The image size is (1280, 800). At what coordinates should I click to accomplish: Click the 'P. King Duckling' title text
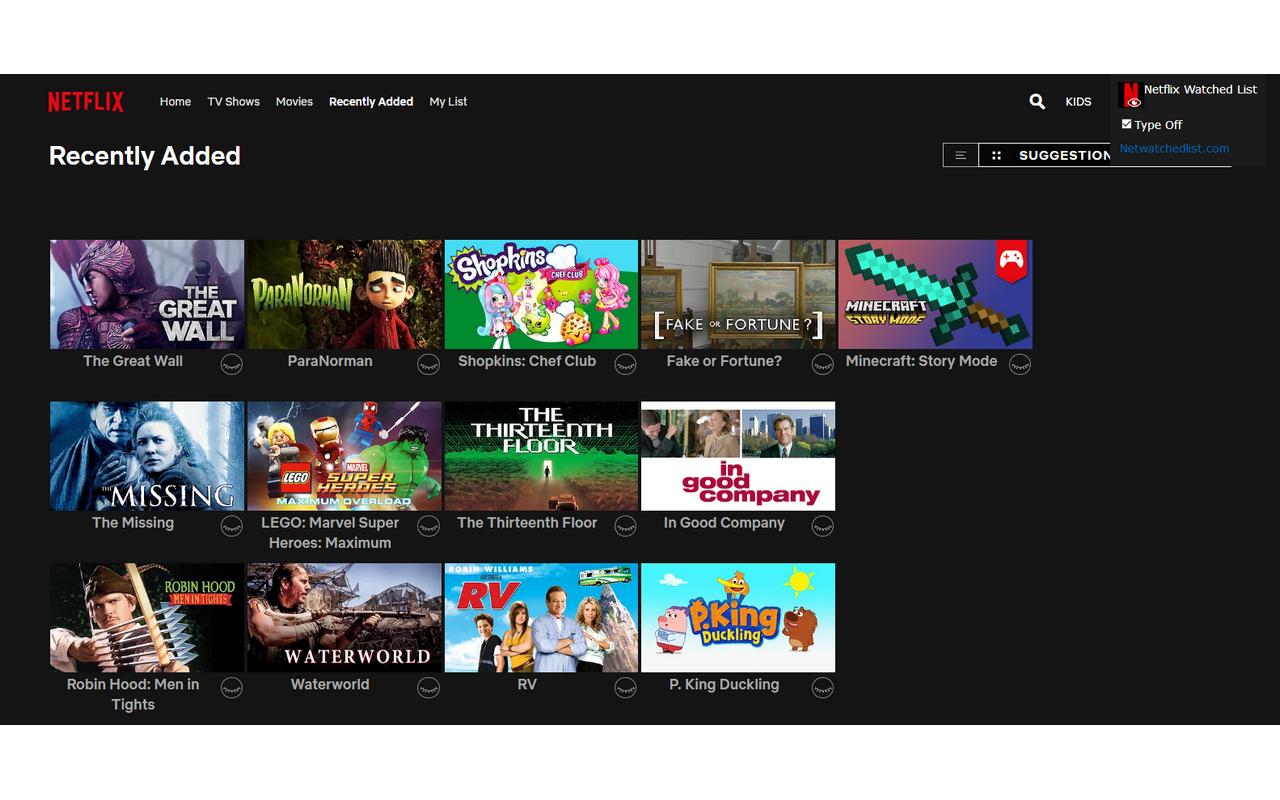pos(724,685)
